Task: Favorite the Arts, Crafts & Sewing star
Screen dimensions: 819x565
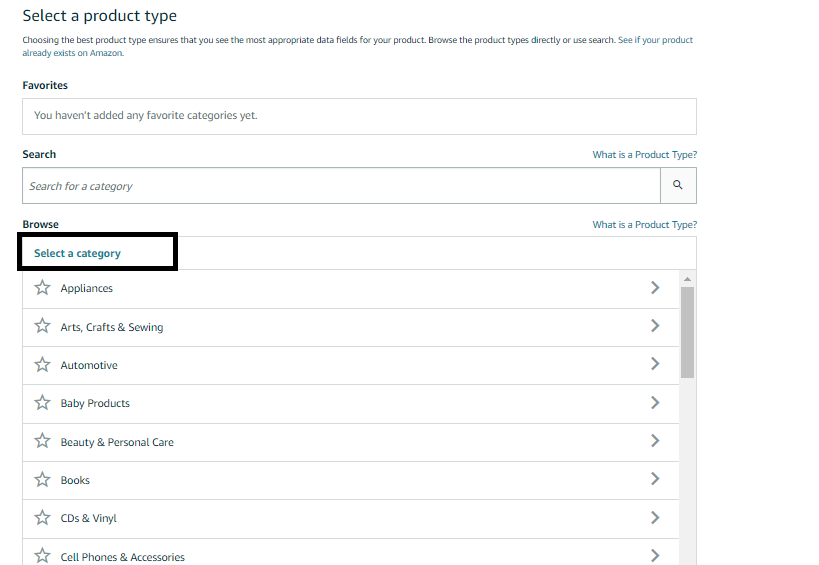Action: pos(42,326)
